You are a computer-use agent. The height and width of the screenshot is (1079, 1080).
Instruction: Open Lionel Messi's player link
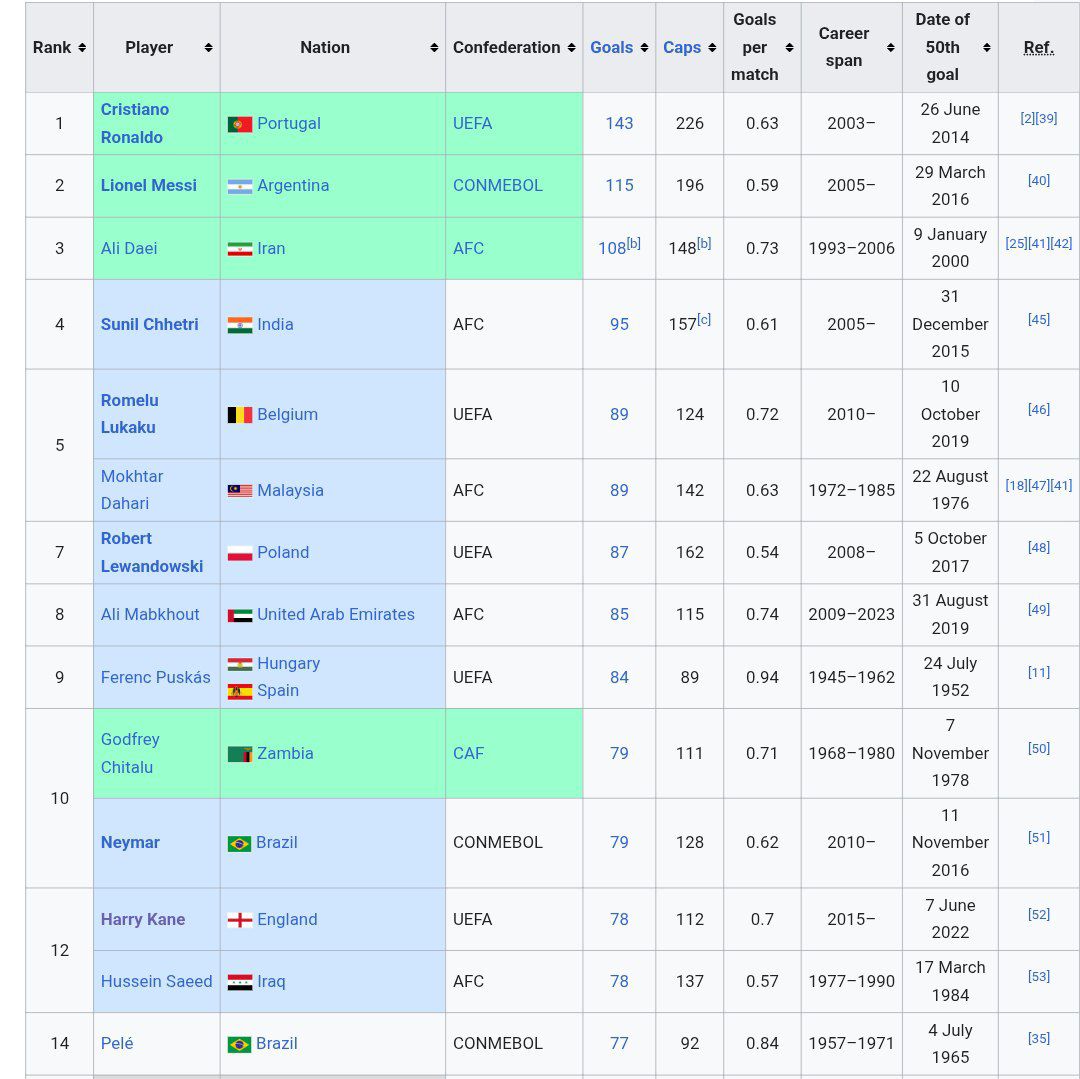point(149,185)
